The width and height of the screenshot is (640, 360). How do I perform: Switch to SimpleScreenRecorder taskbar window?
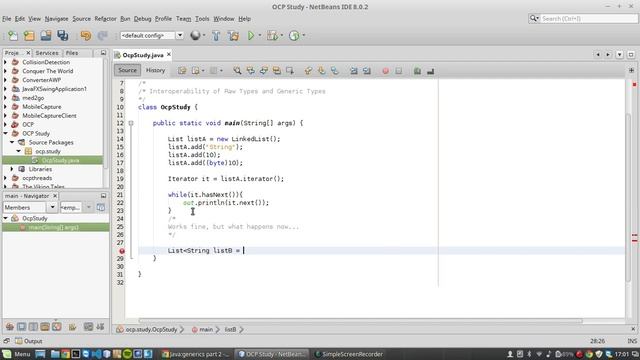coord(349,354)
